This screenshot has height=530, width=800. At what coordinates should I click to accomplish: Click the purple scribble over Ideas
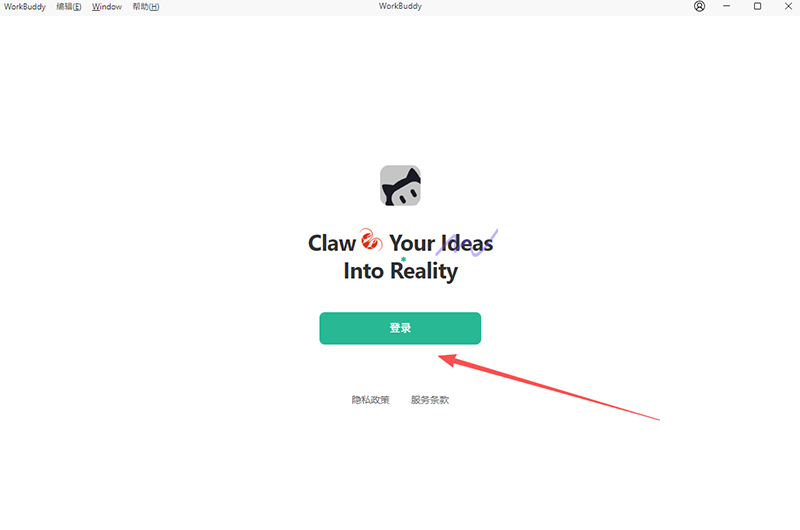[467, 243]
